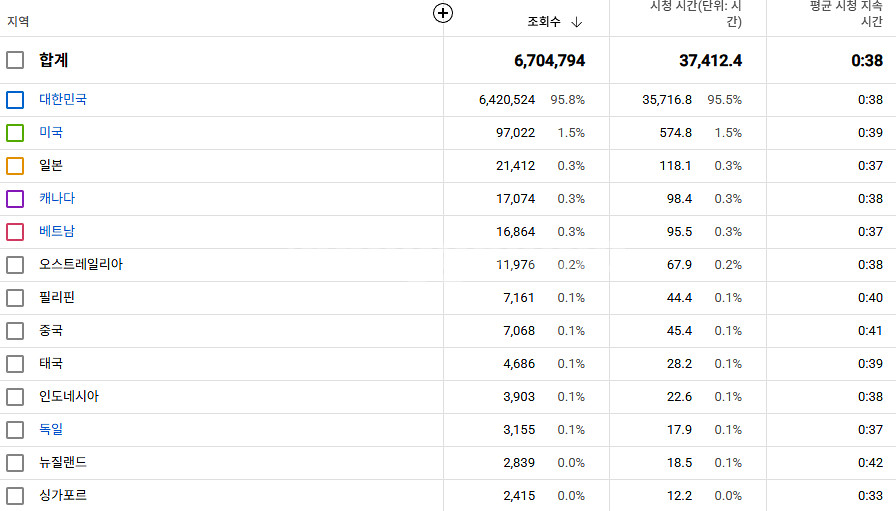Open the 미국 region link
Viewport: 896px width, 511px height.
coord(51,133)
